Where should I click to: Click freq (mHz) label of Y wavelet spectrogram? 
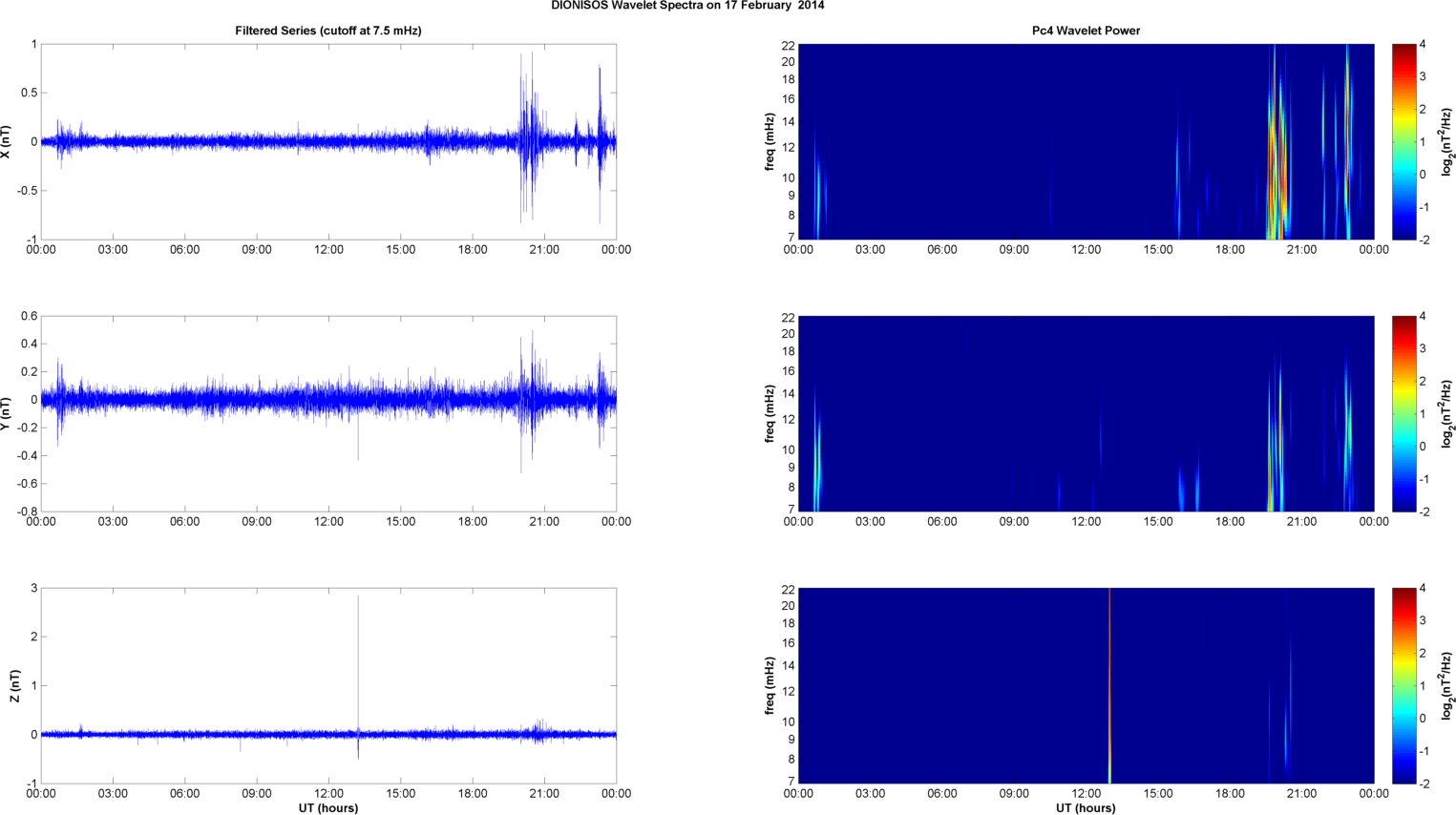click(x=770, y=413)
